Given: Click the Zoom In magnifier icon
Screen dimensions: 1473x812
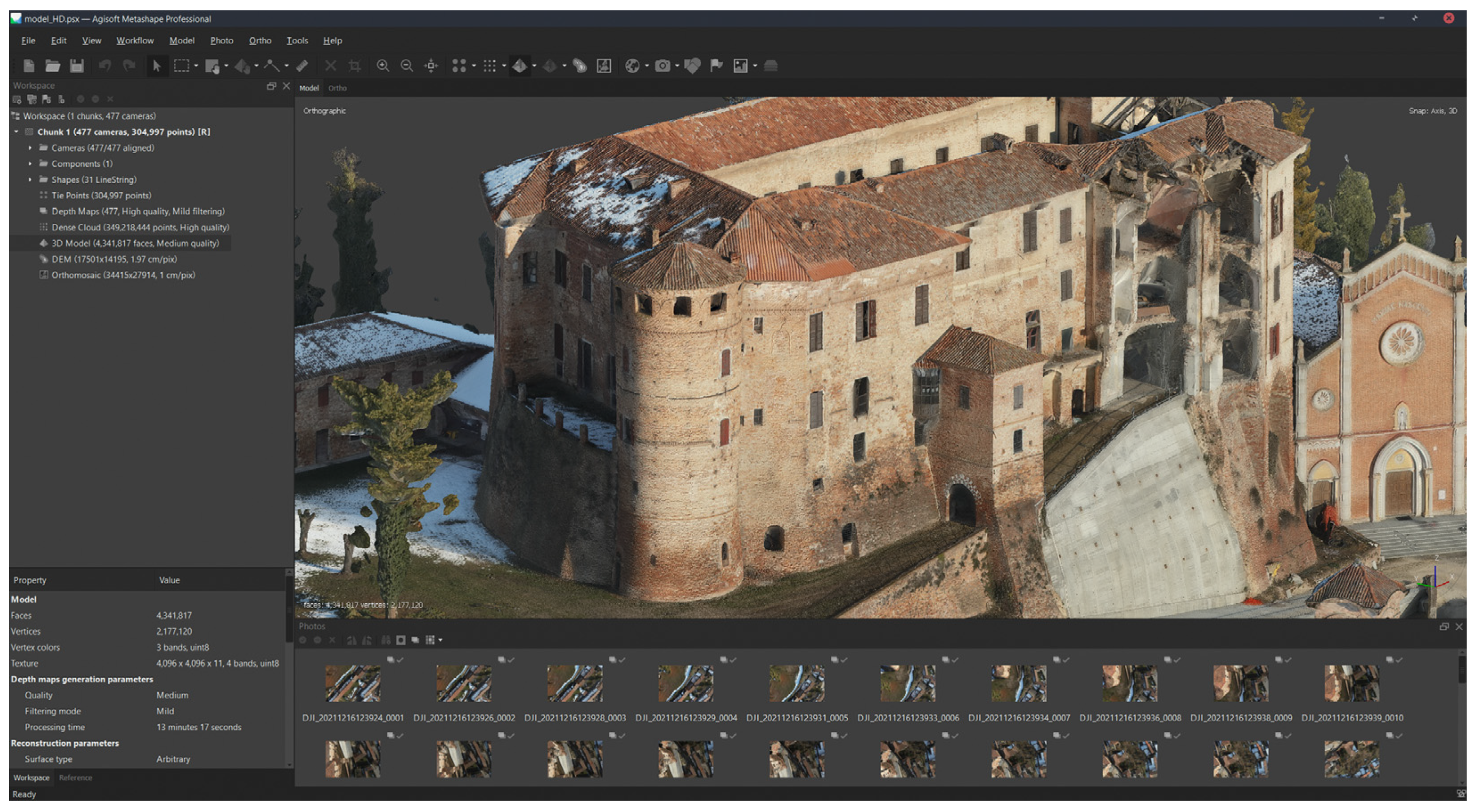Looking at the screenshot, I should coord(382,66).
